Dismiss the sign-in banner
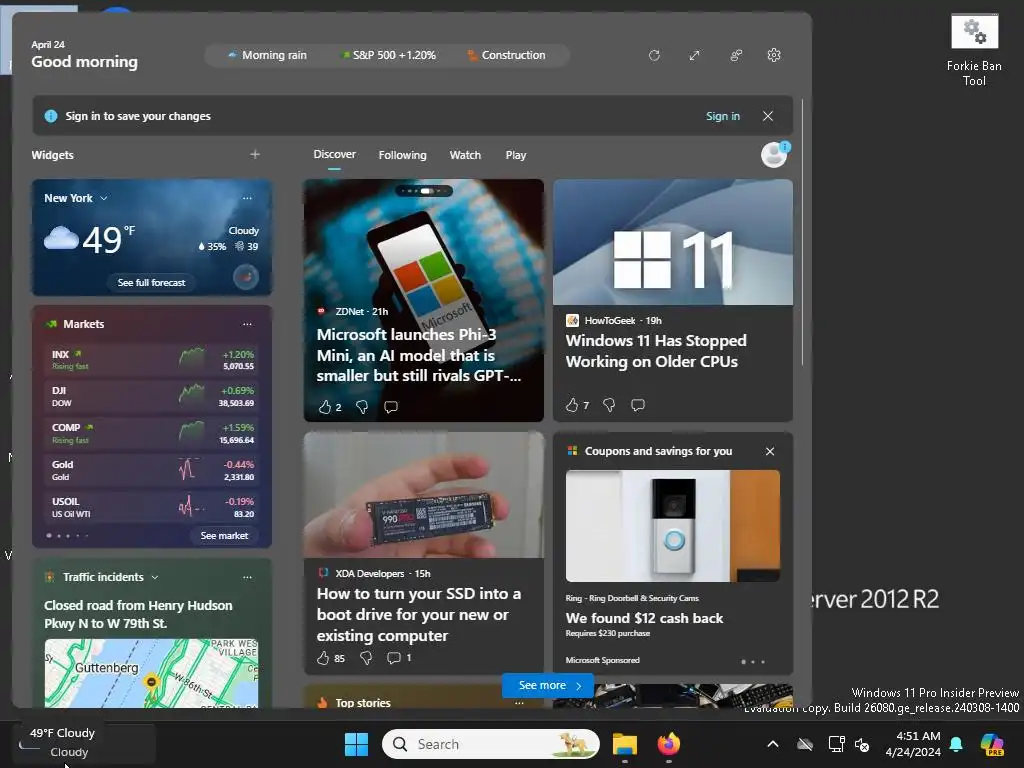 768,116
